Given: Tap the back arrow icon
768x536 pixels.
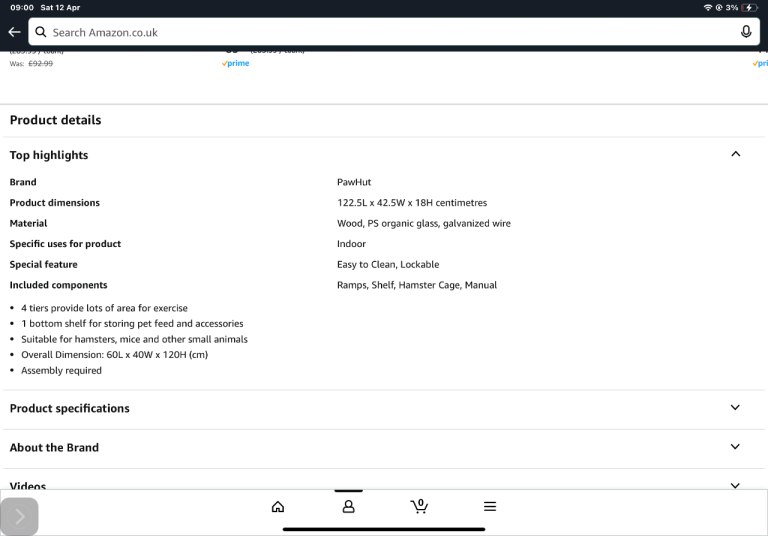Looking at the screenshot, I should [13, 32].
